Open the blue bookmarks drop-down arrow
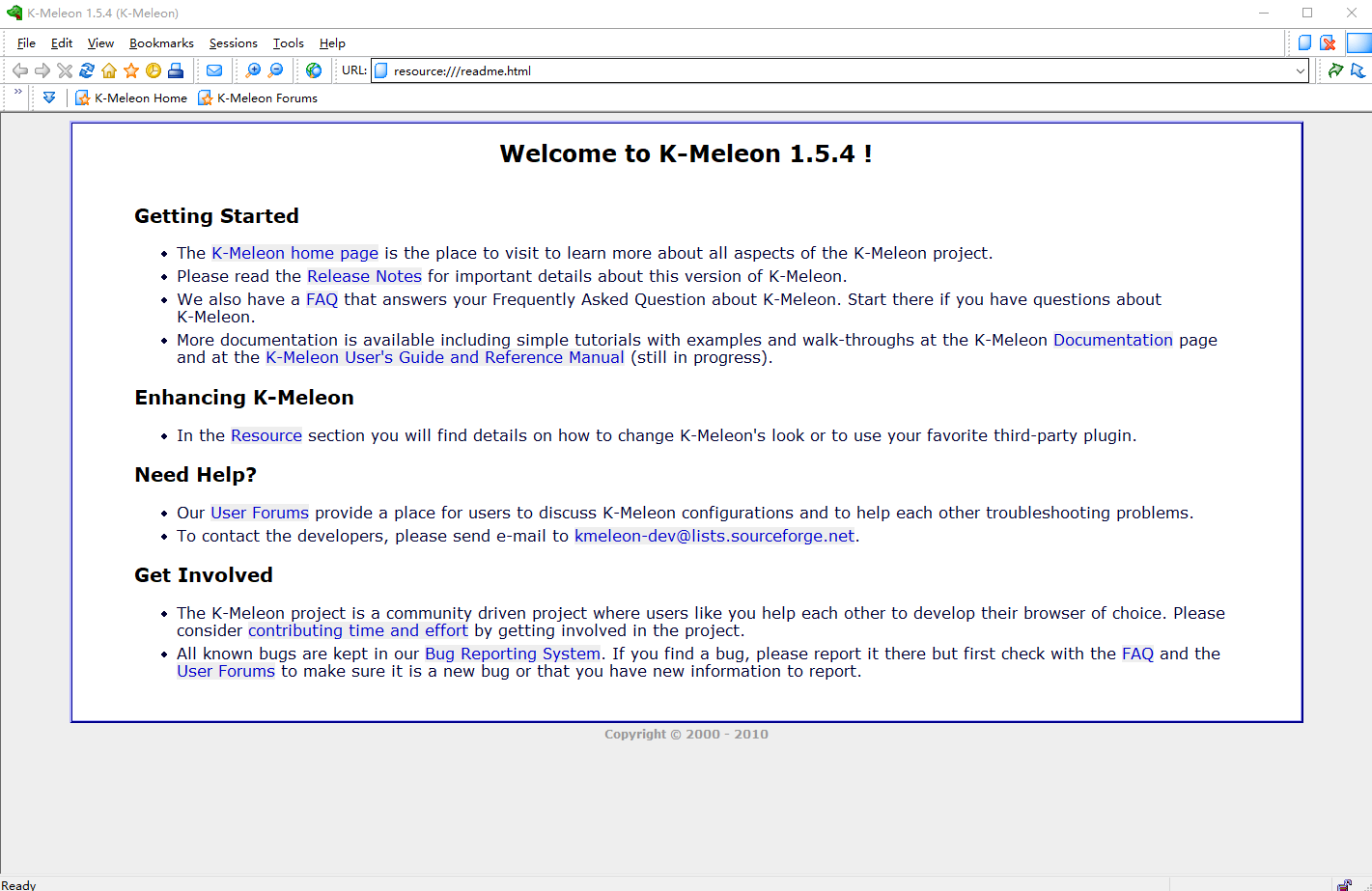The width and height of the screenshot is (1372, 891). (49, 97)
